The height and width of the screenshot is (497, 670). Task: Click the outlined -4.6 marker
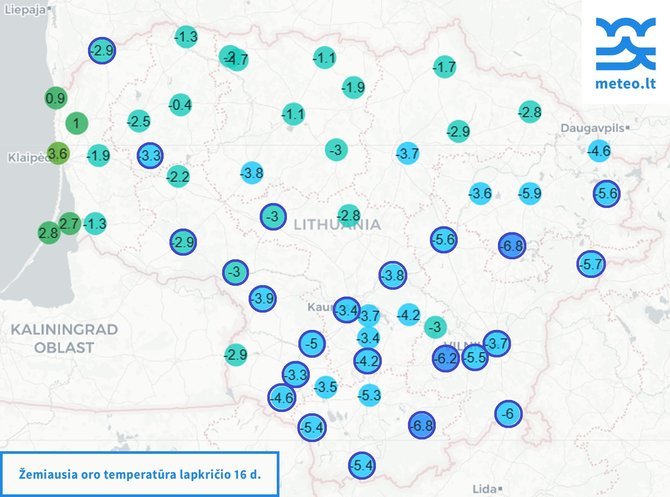coord(282,397)
